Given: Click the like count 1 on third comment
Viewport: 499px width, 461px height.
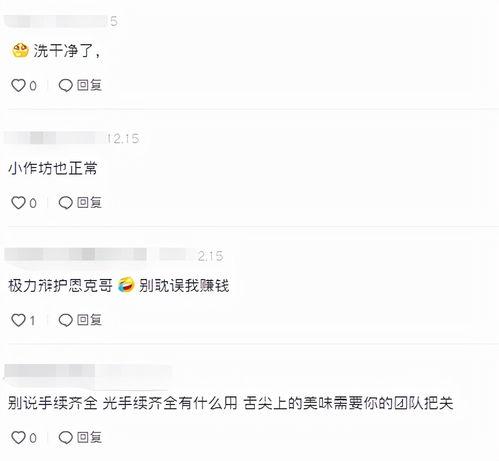Looking at the screenshot, I should (x=32, y=321).
